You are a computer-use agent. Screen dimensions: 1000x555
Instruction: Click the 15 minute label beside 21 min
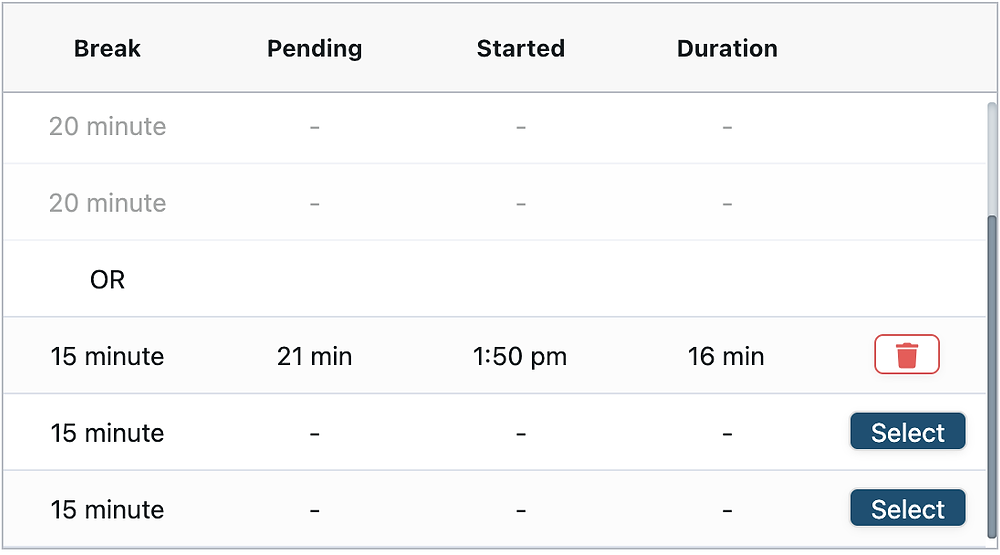coord(107,356)
